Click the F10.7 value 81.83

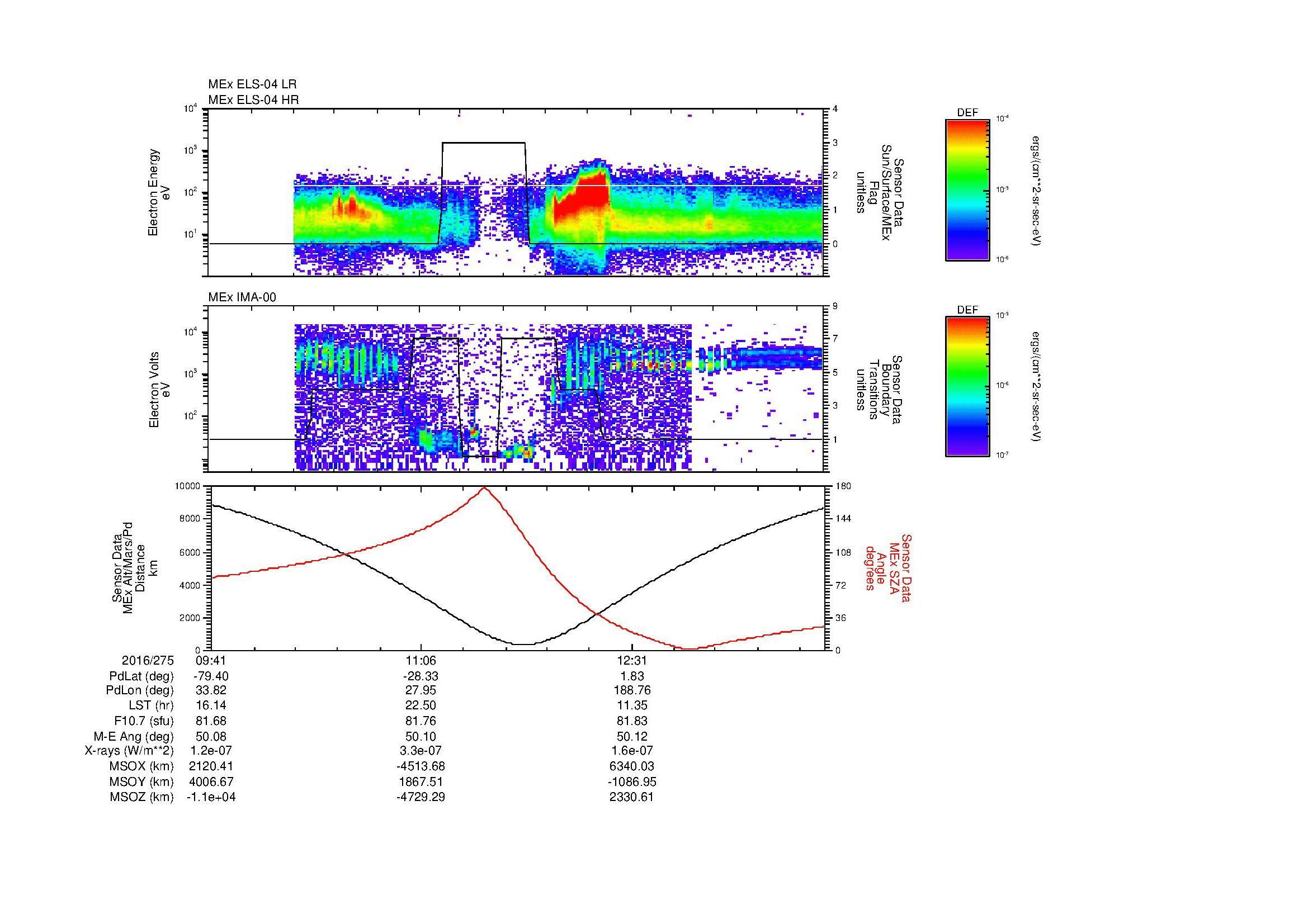pyautogui.click(x=632, y=721)
